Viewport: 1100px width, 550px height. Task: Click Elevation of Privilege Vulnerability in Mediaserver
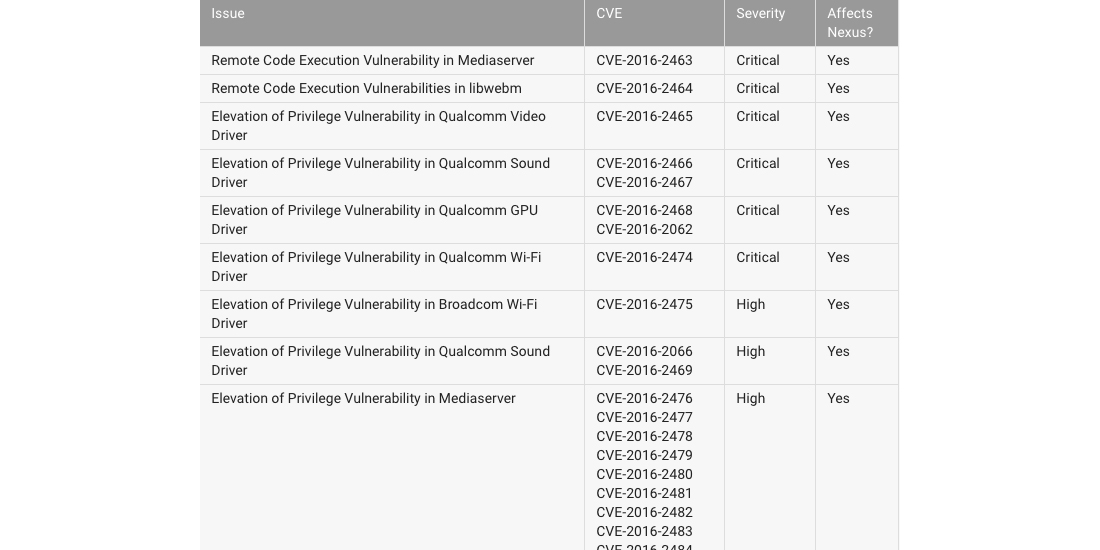[363, 398]
